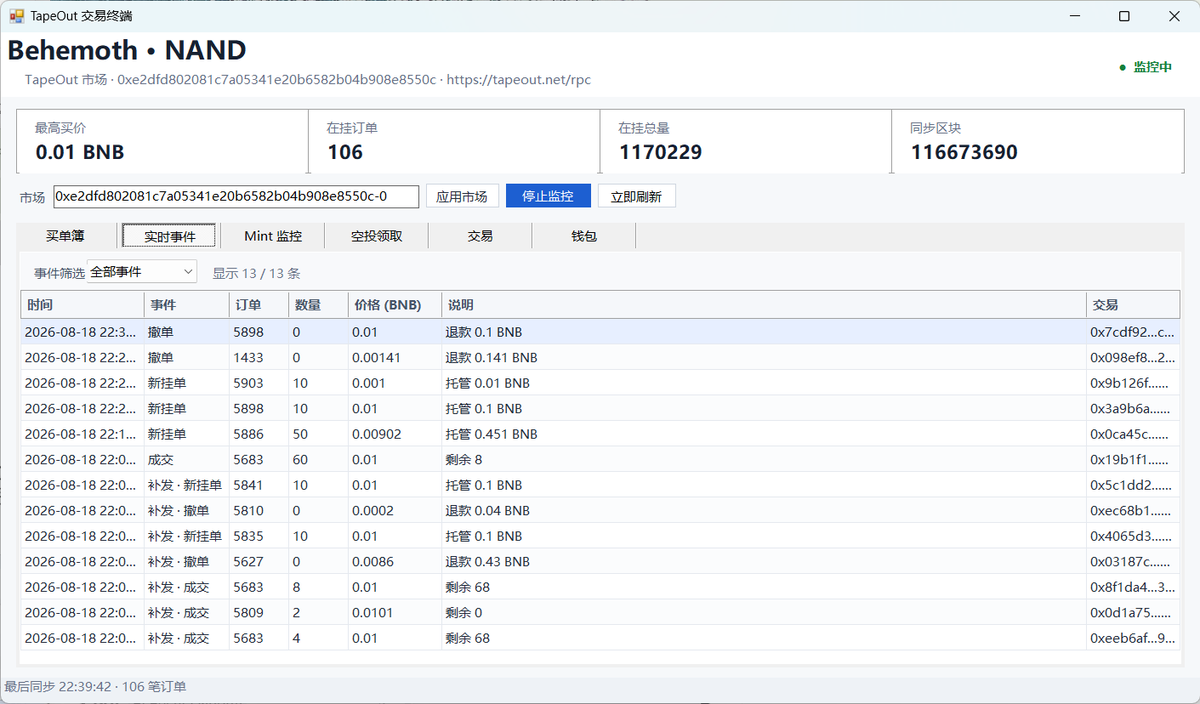Click the 交易 column header in the table
The image size is (1200, 704).
coord(1133,305)
